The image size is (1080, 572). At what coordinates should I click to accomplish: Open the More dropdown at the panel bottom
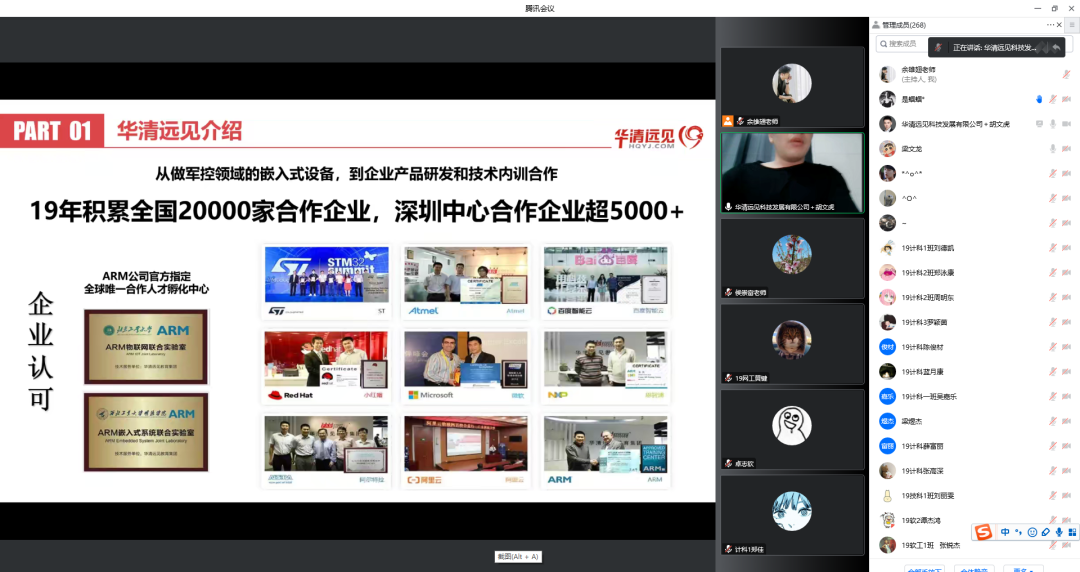(1024, 569)
